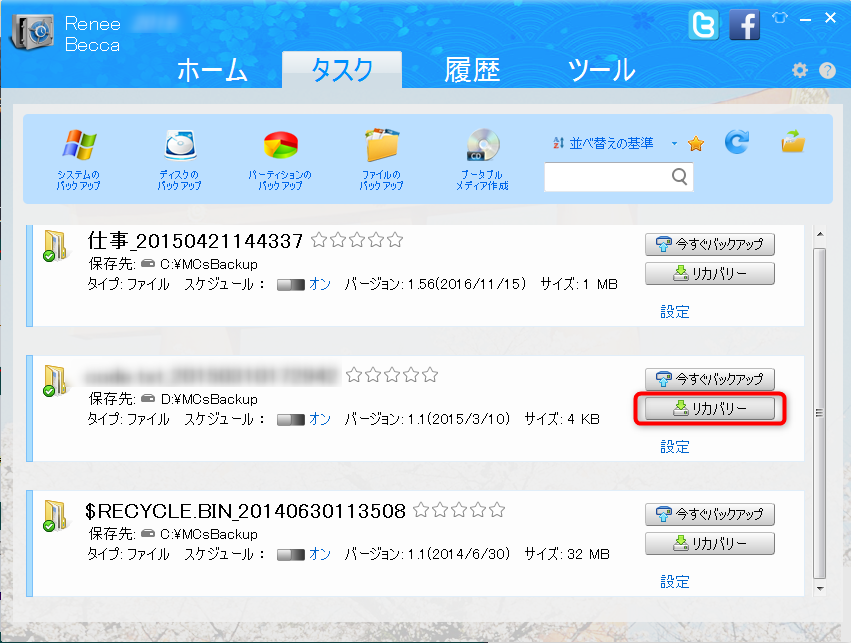Open the Twitter share icon
This screenshot has height=643, width=851.
[x=704, y=24]
